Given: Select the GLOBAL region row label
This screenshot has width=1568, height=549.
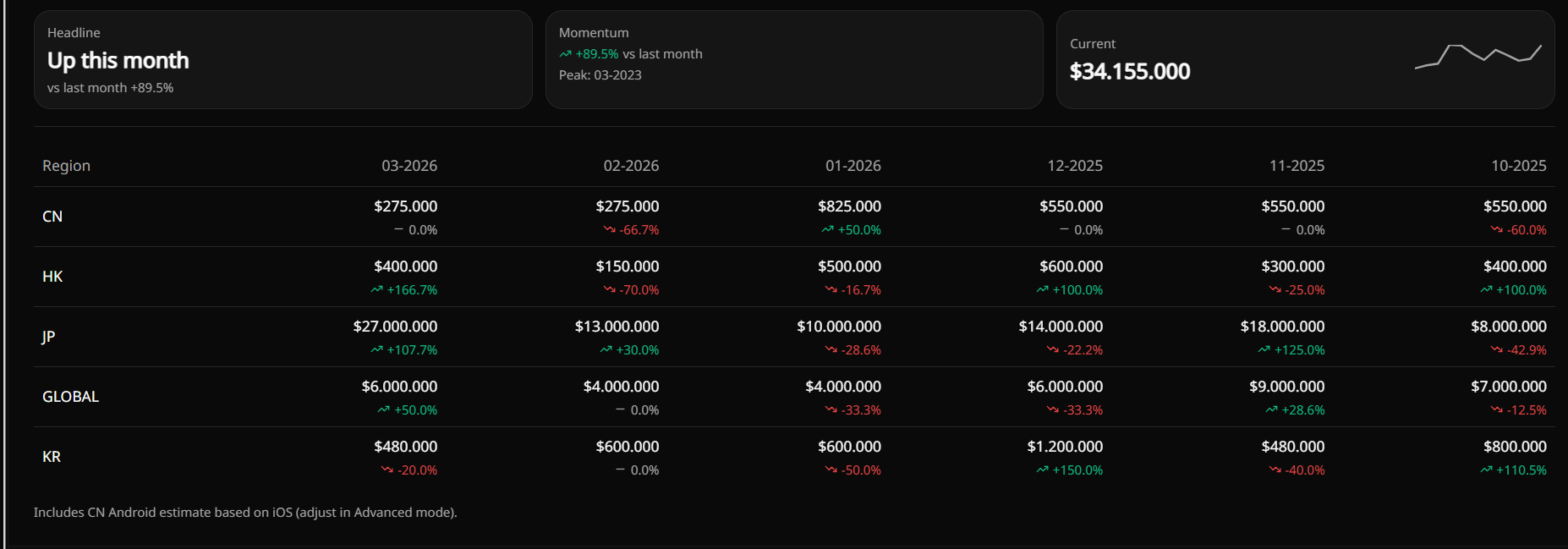Looking at the screenshot, I should point(71,397).
